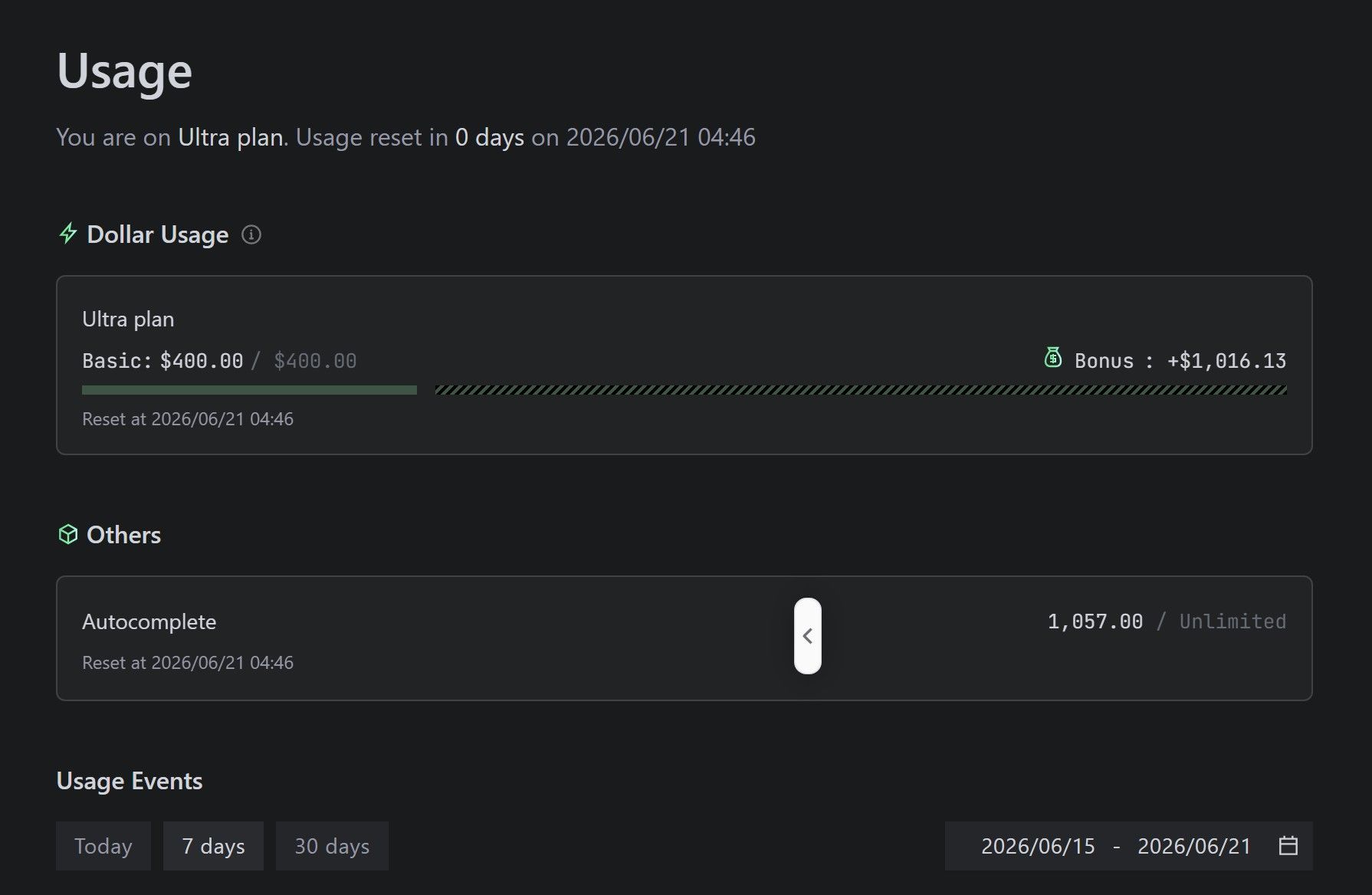The width and height of the screenshot is (1372, 895).
Task: Click the Autocomplete usage card
Action: point(684,638)
